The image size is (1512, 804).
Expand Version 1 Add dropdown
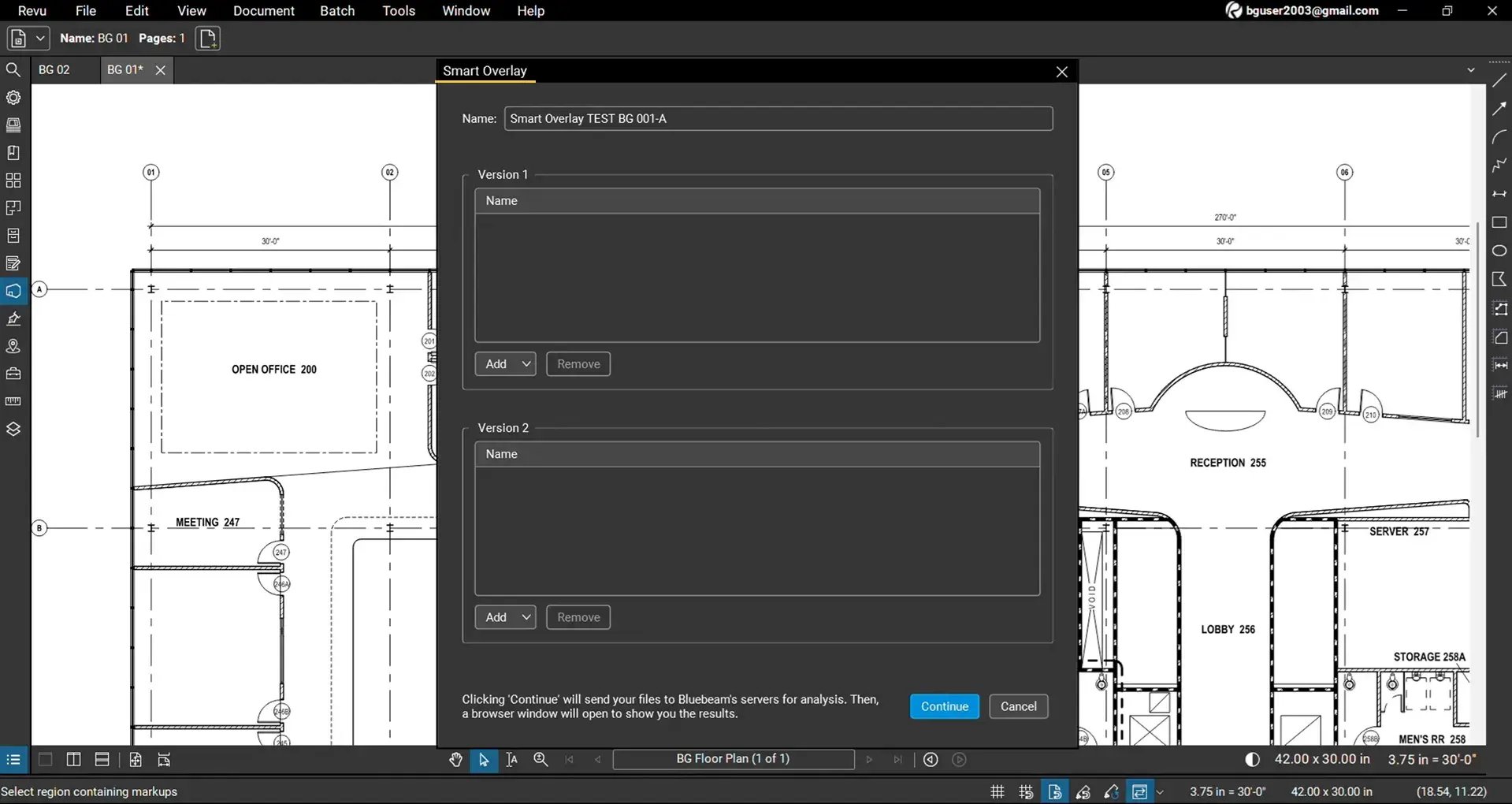(x=526, y=364)
